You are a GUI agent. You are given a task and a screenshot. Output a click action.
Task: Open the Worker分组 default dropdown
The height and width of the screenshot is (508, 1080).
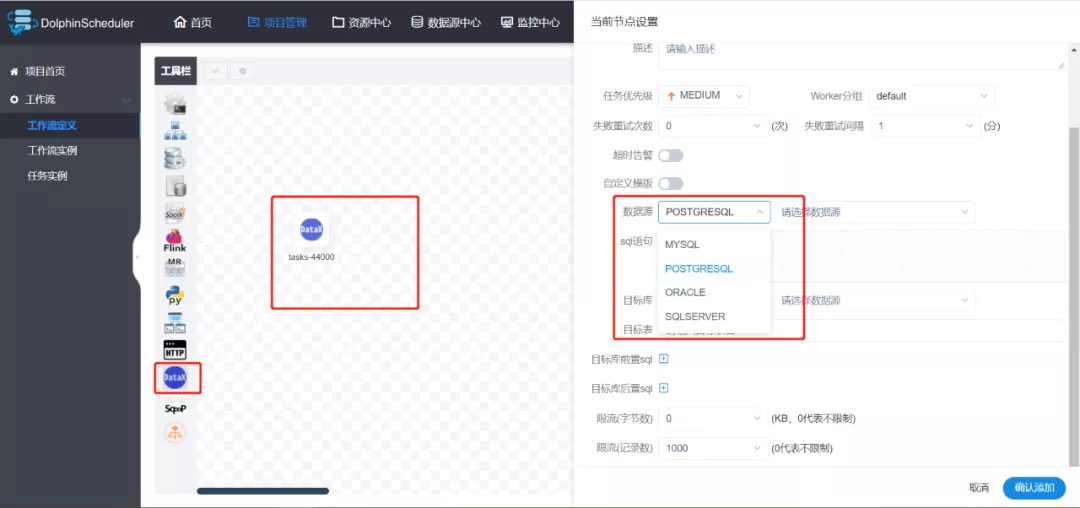933,96
